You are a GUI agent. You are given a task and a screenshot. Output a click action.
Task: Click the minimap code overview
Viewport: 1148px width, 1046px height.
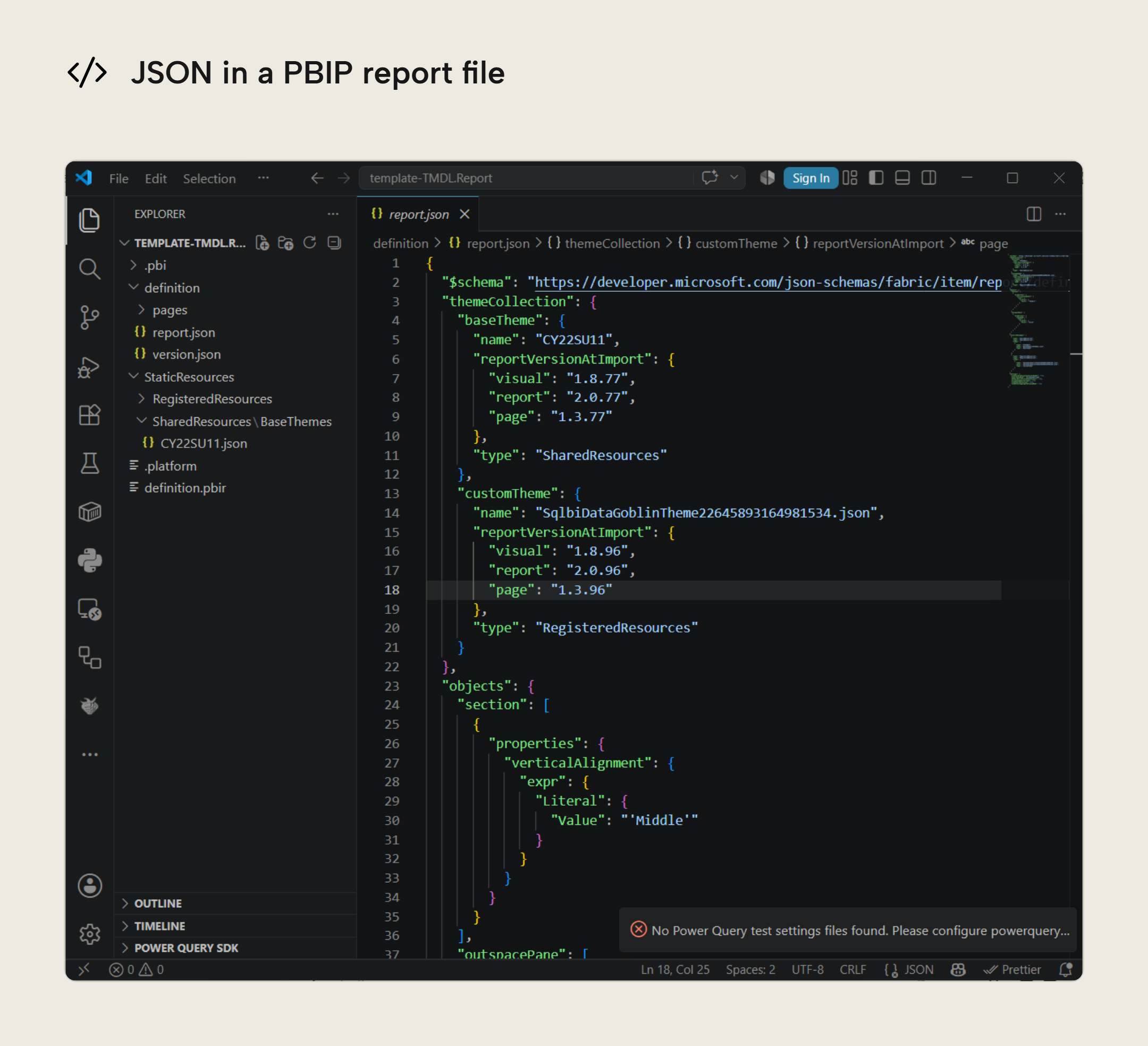pos(1034,320)
